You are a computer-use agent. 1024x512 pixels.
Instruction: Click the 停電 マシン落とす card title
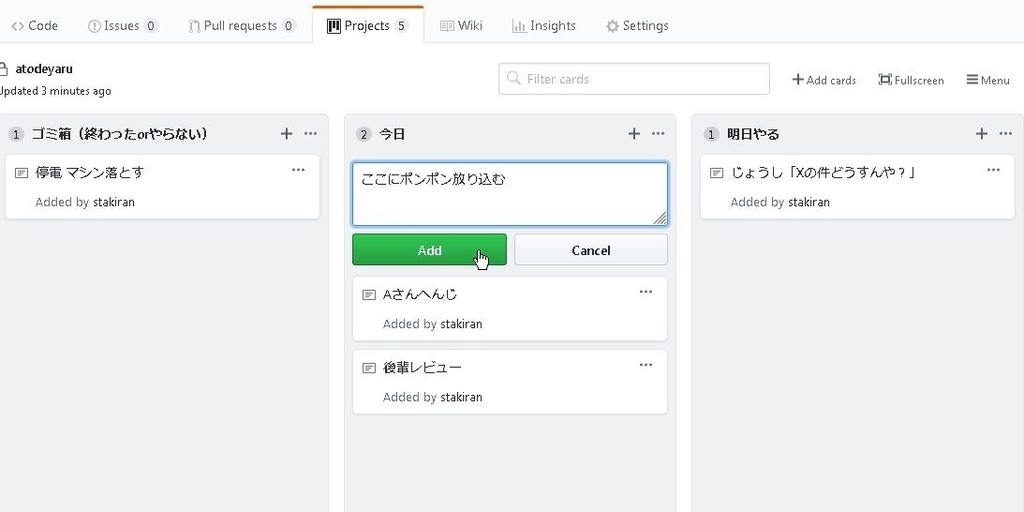[89, 172]
